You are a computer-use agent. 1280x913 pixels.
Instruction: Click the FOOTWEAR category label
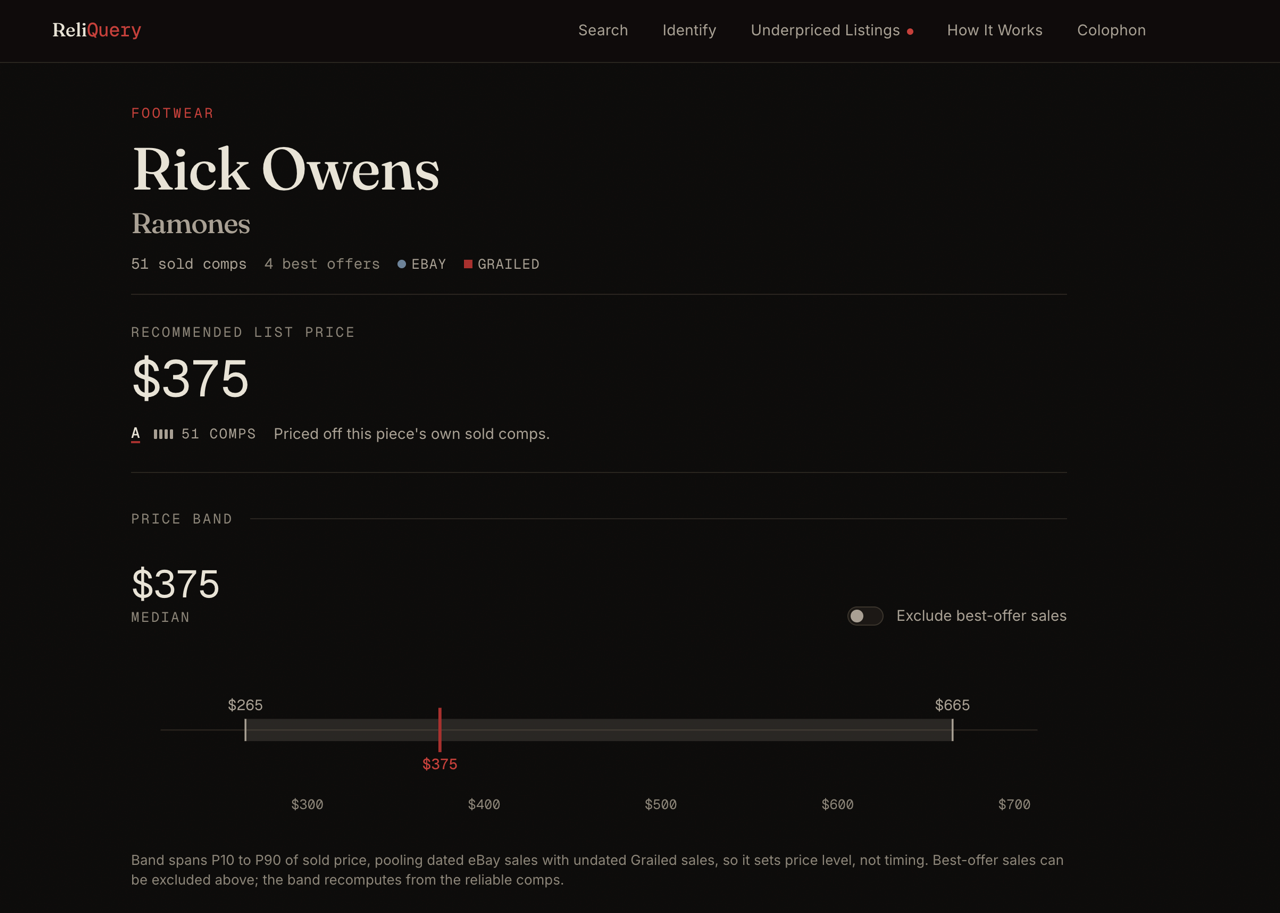point(173,113)
